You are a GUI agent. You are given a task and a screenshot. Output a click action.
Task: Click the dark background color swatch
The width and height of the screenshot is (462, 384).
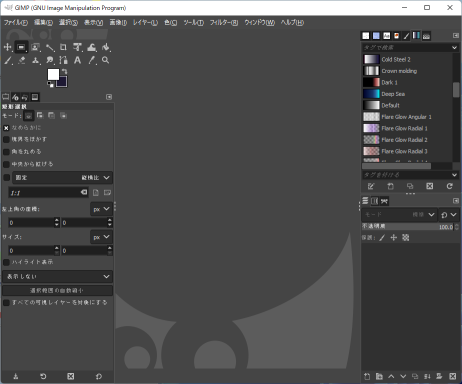63,83
